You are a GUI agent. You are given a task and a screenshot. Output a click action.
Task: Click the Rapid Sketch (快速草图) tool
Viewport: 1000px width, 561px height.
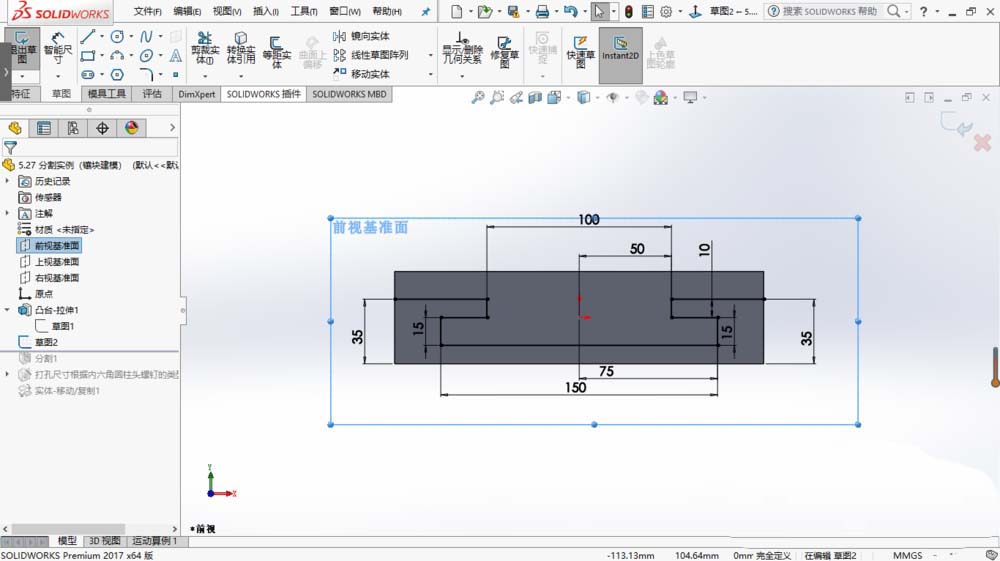click(x=580, y=52)
